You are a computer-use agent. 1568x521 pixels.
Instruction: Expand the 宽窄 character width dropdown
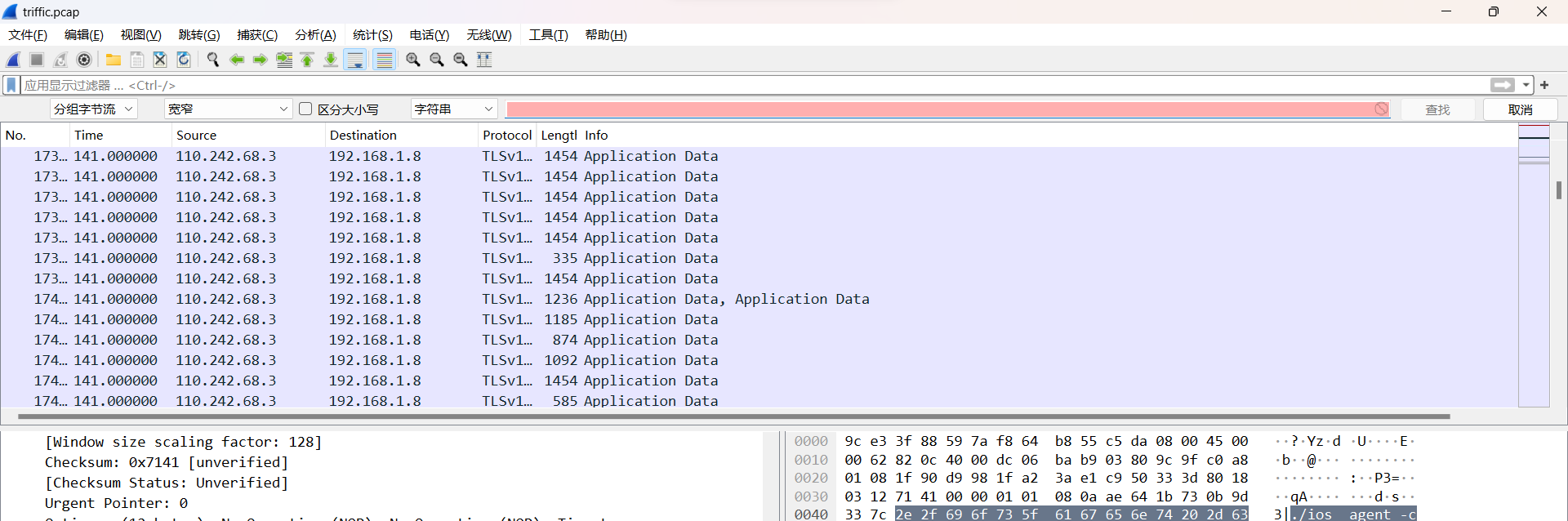pyautogui.click(x=228, y=109)
